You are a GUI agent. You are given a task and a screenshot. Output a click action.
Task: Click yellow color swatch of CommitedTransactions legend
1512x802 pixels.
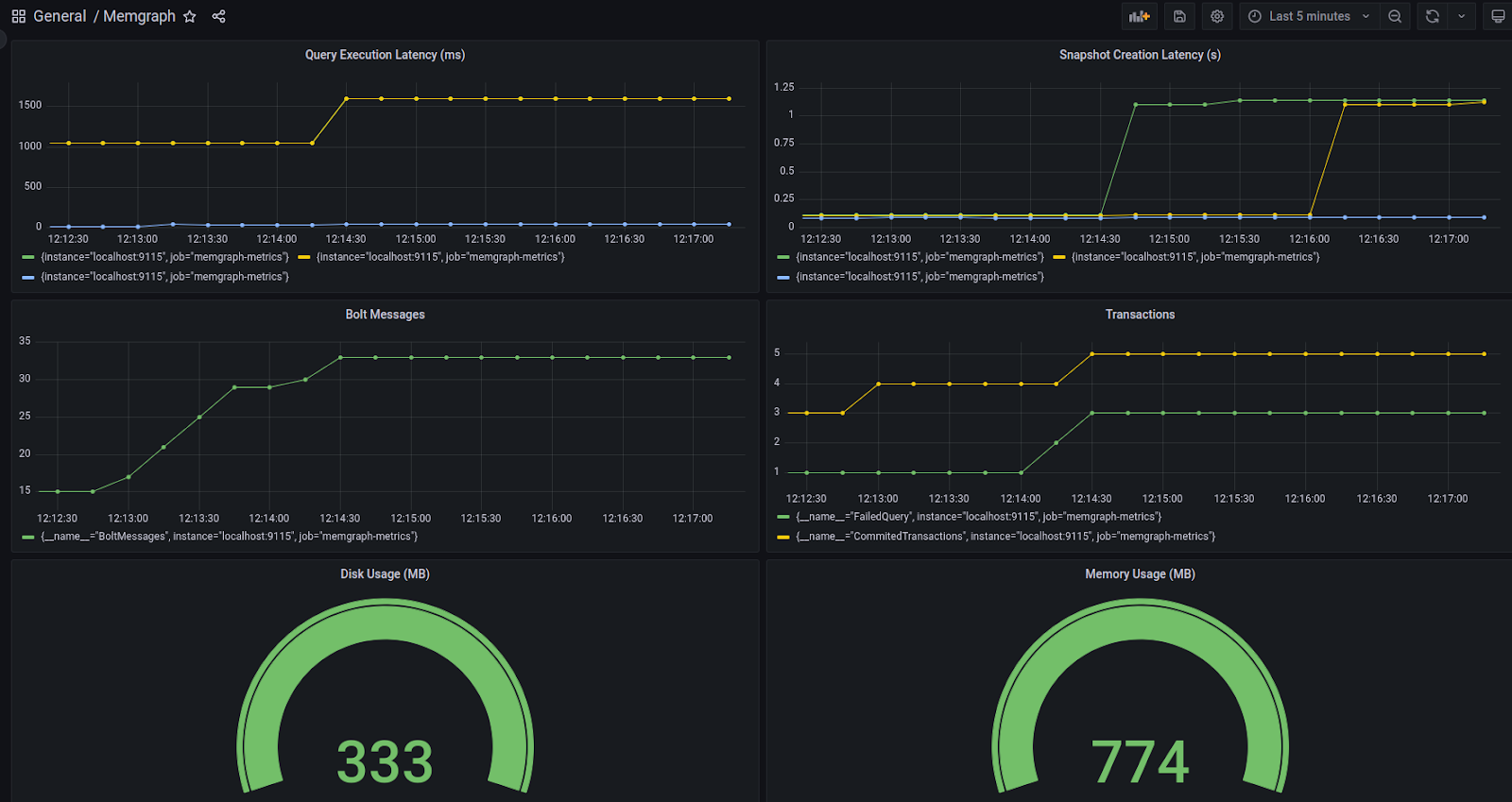[x=782, y=538]
